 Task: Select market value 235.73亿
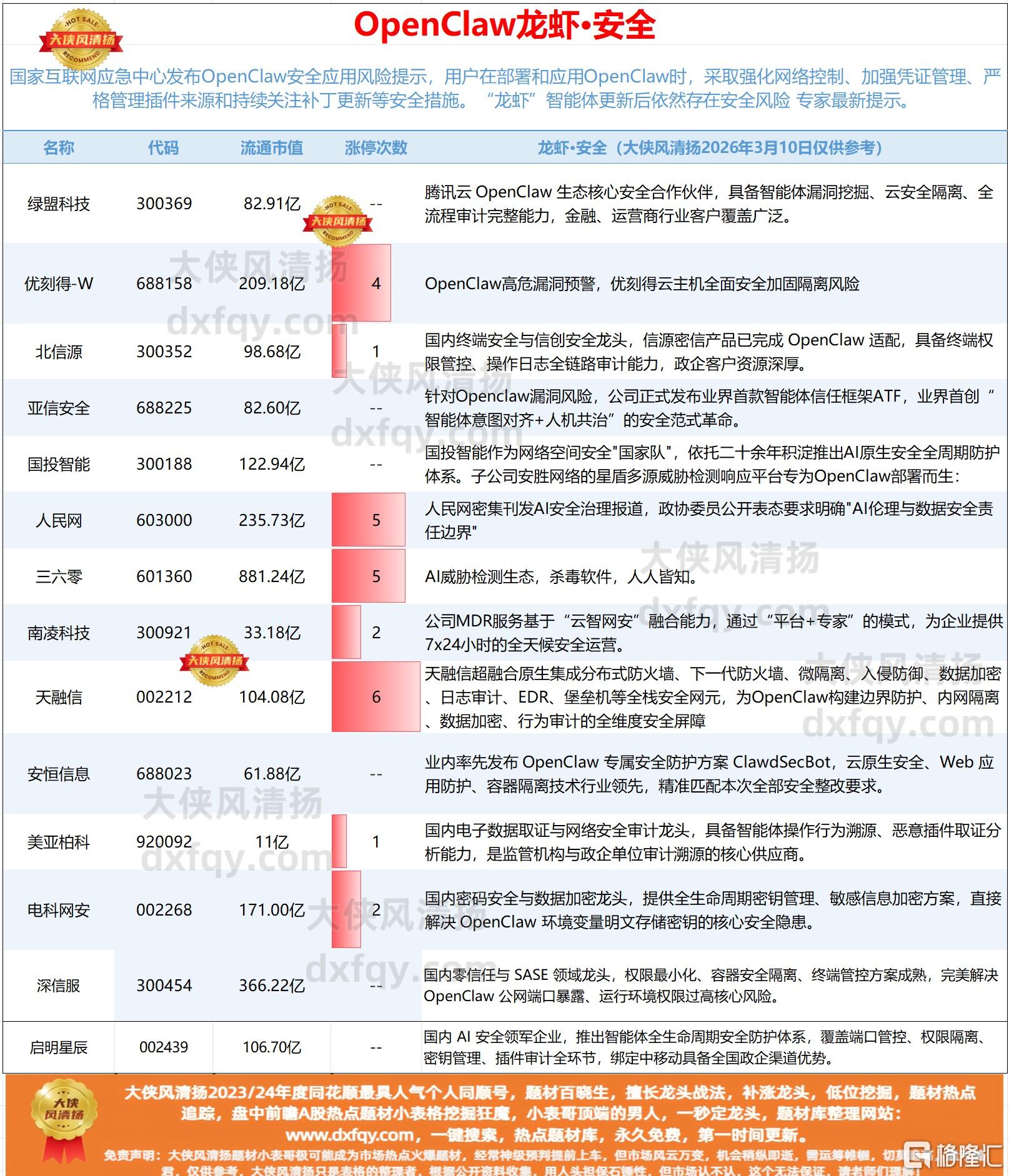point(272,520)
